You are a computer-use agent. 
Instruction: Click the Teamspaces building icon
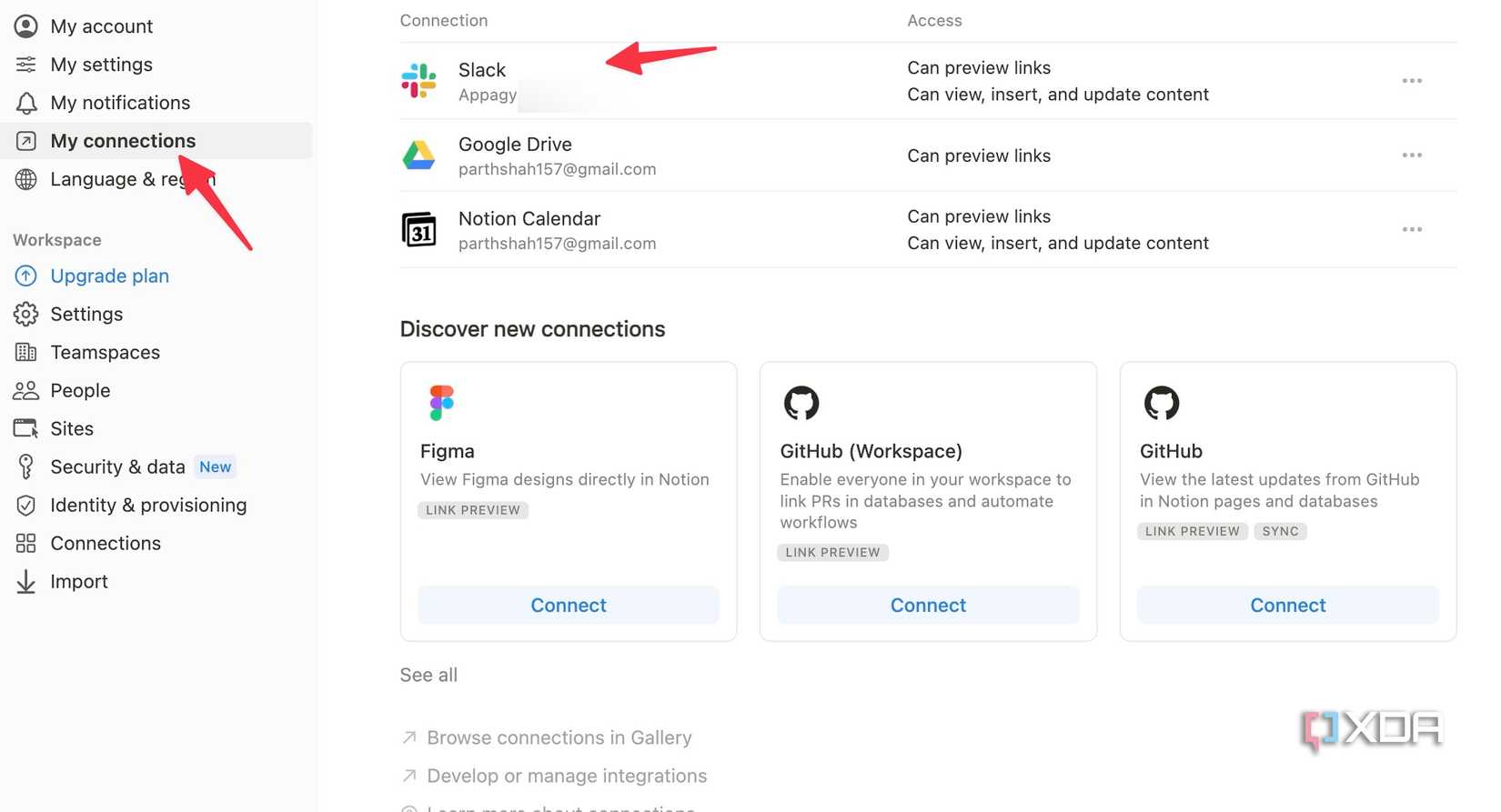tap(25, 352)
